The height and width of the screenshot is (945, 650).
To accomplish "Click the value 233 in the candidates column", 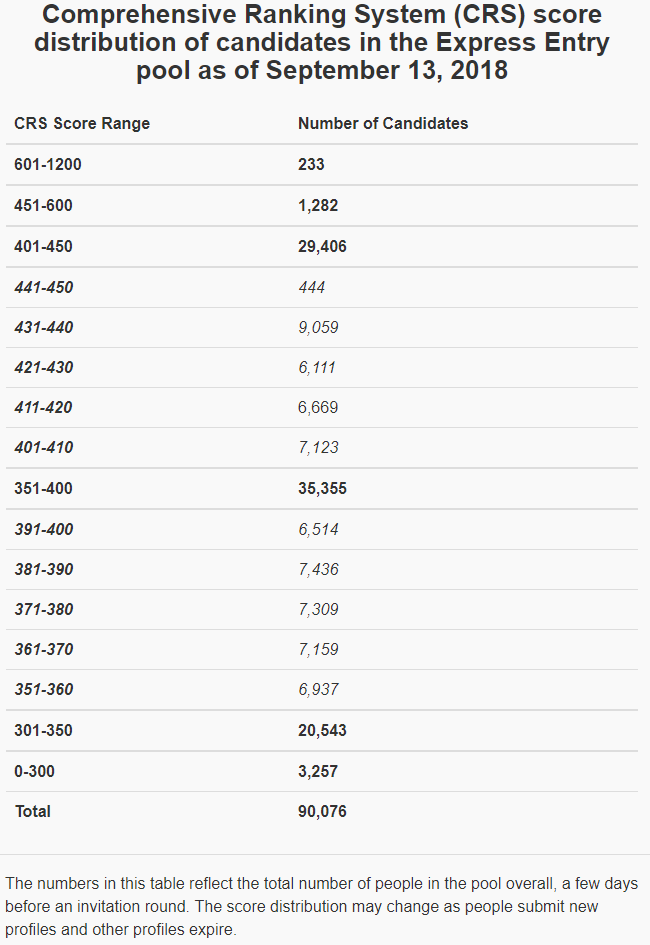I will [311, 164].
